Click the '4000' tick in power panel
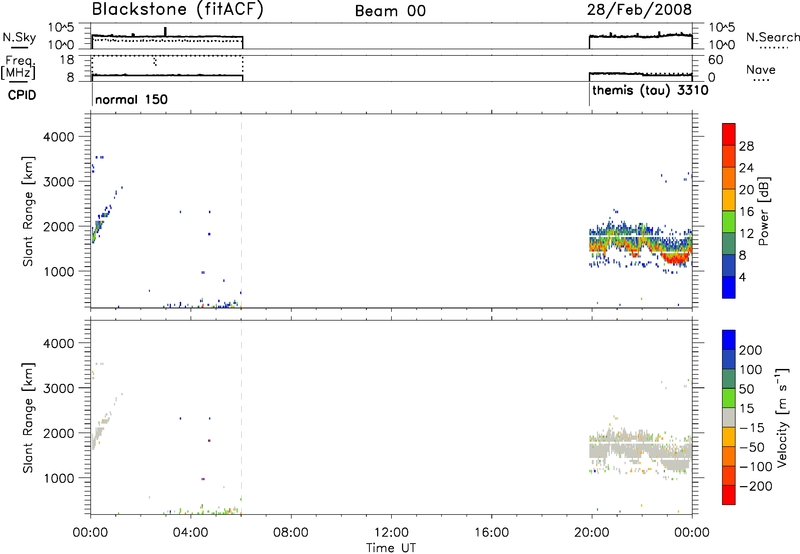Viewport: 800px width, 554px height. pos(58,137)
